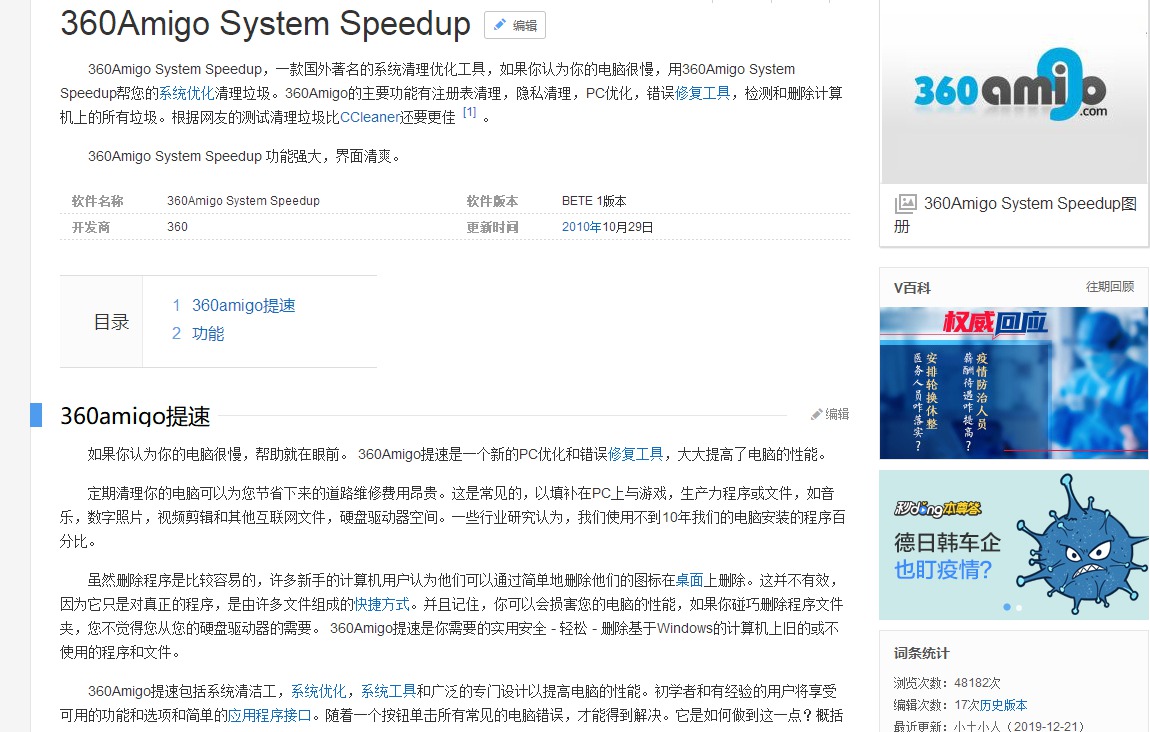Click the 浏览次数 48182次 entry
This screenshot has height=732, width=1150.
click(x=947, y=683)
